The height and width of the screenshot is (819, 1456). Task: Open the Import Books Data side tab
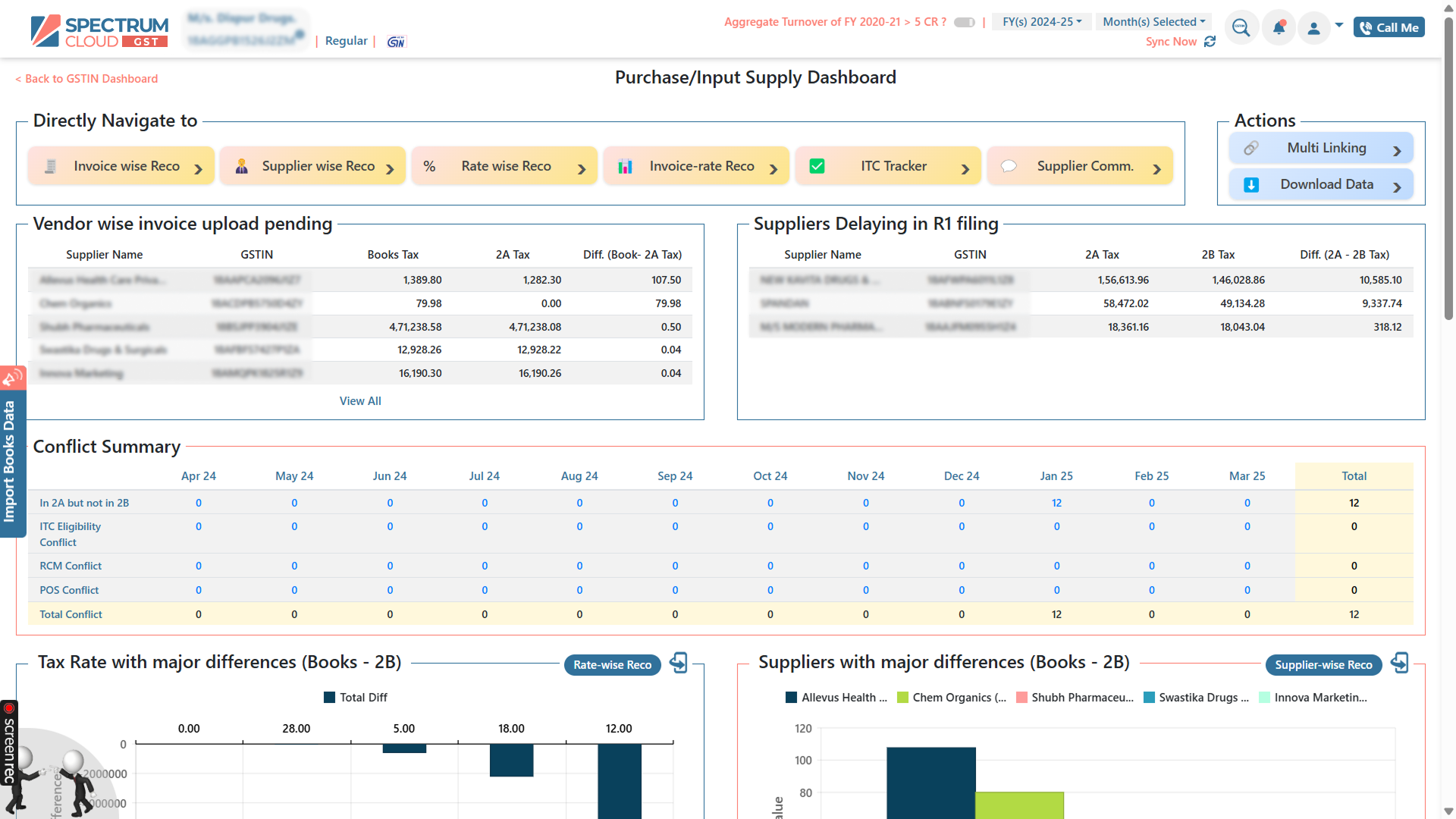click(10, 461)
